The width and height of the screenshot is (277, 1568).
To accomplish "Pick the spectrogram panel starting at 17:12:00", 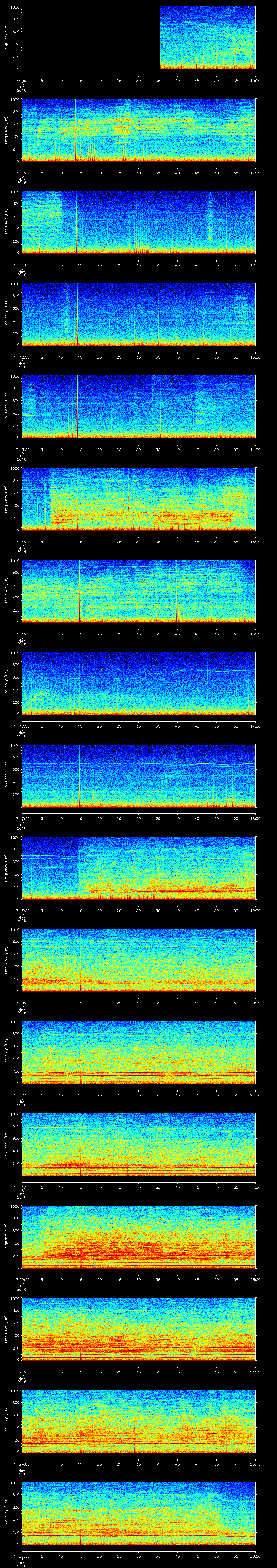I will 139,315.
